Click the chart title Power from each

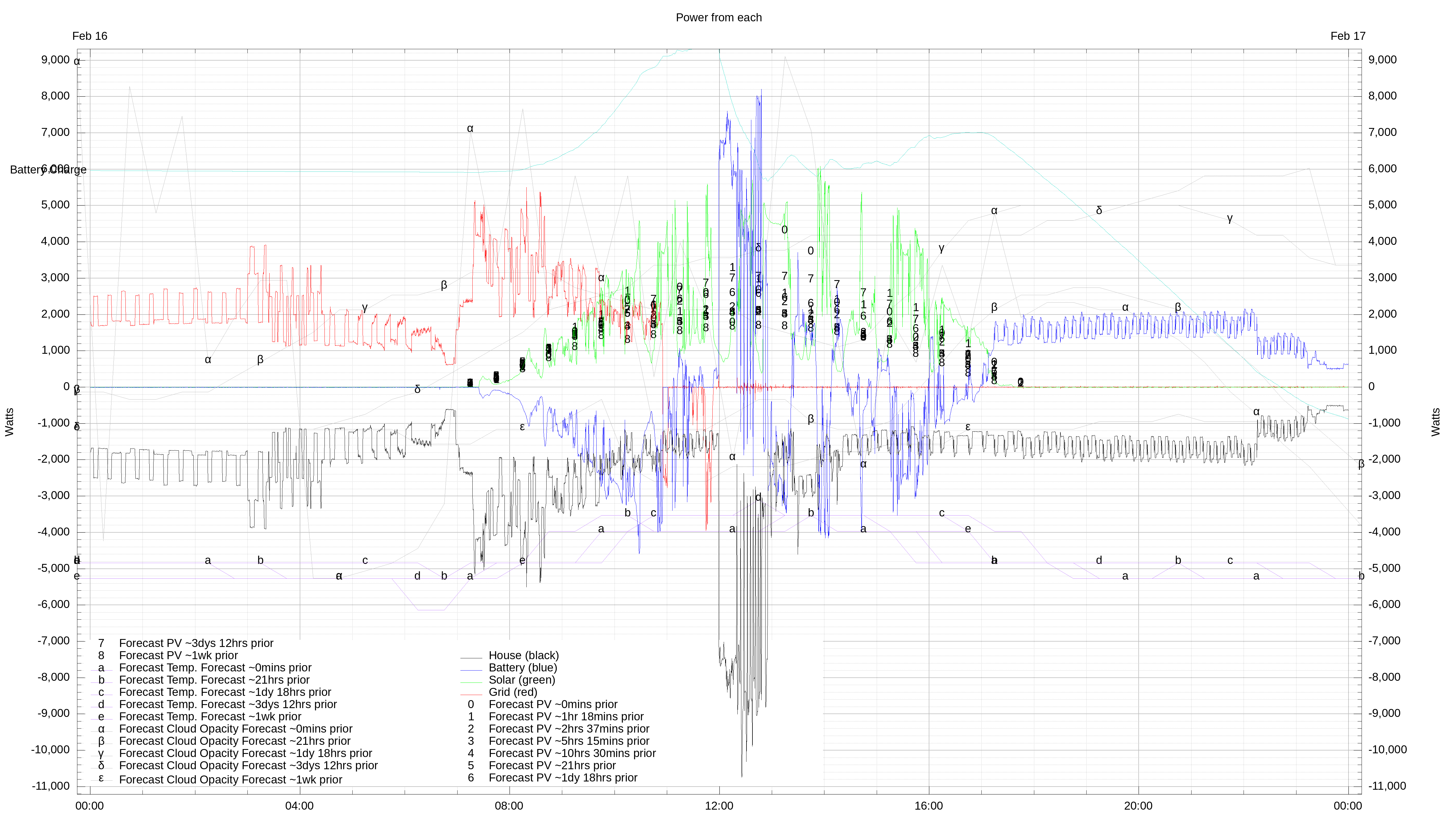coord(718,18)
